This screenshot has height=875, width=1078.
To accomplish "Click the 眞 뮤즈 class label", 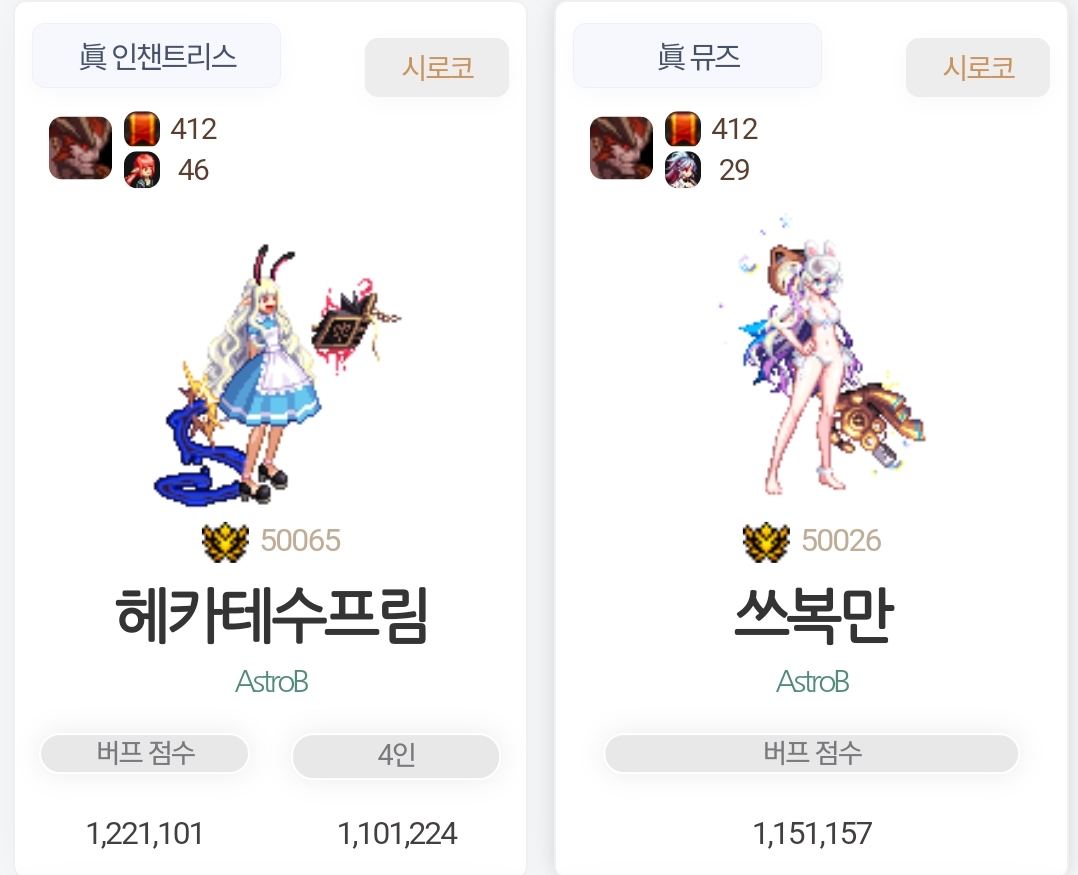I will 698,56.
